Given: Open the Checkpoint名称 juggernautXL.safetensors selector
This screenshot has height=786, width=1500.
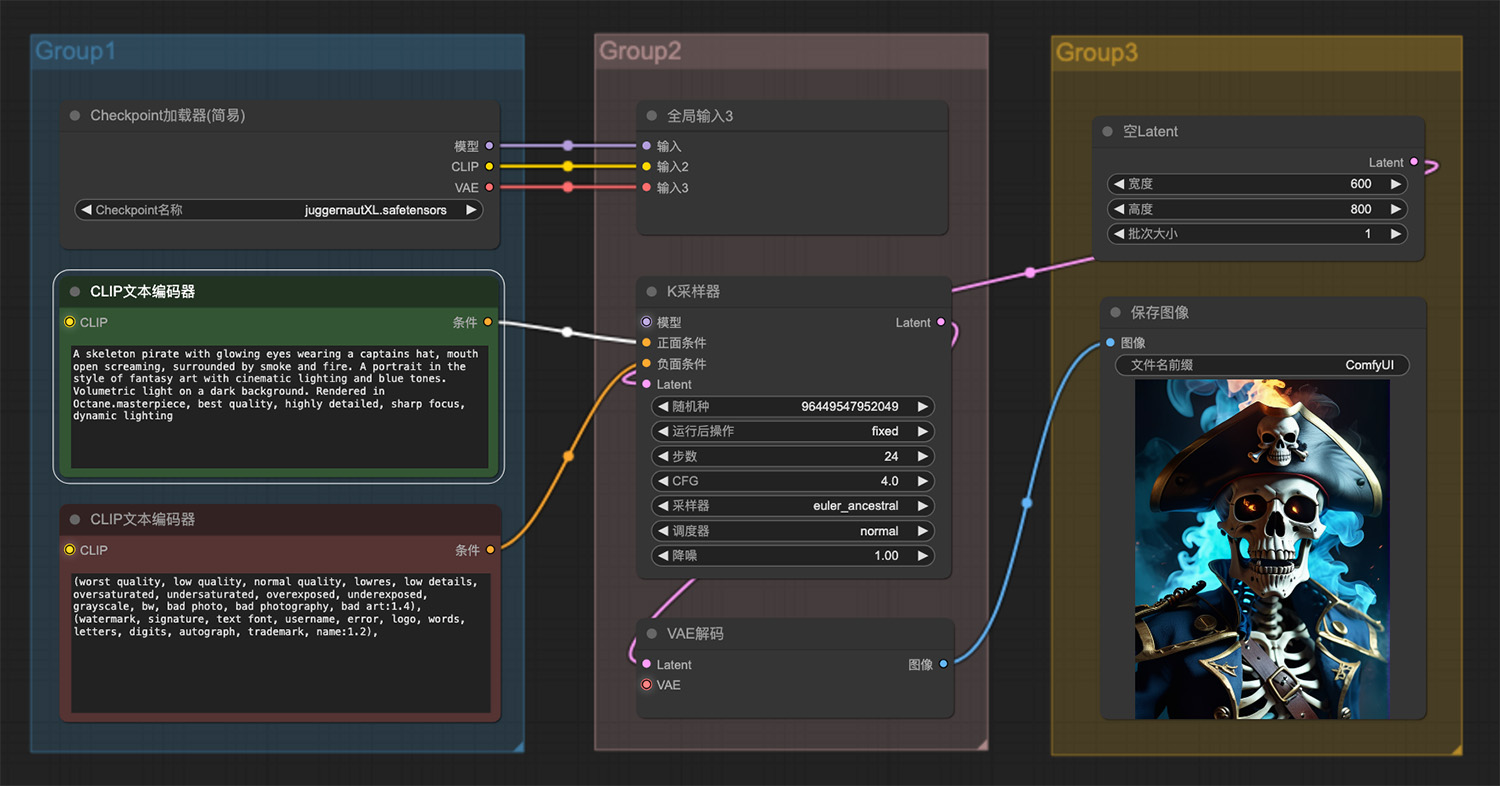Looking at the screenshot, I should [x=279, y=210].
